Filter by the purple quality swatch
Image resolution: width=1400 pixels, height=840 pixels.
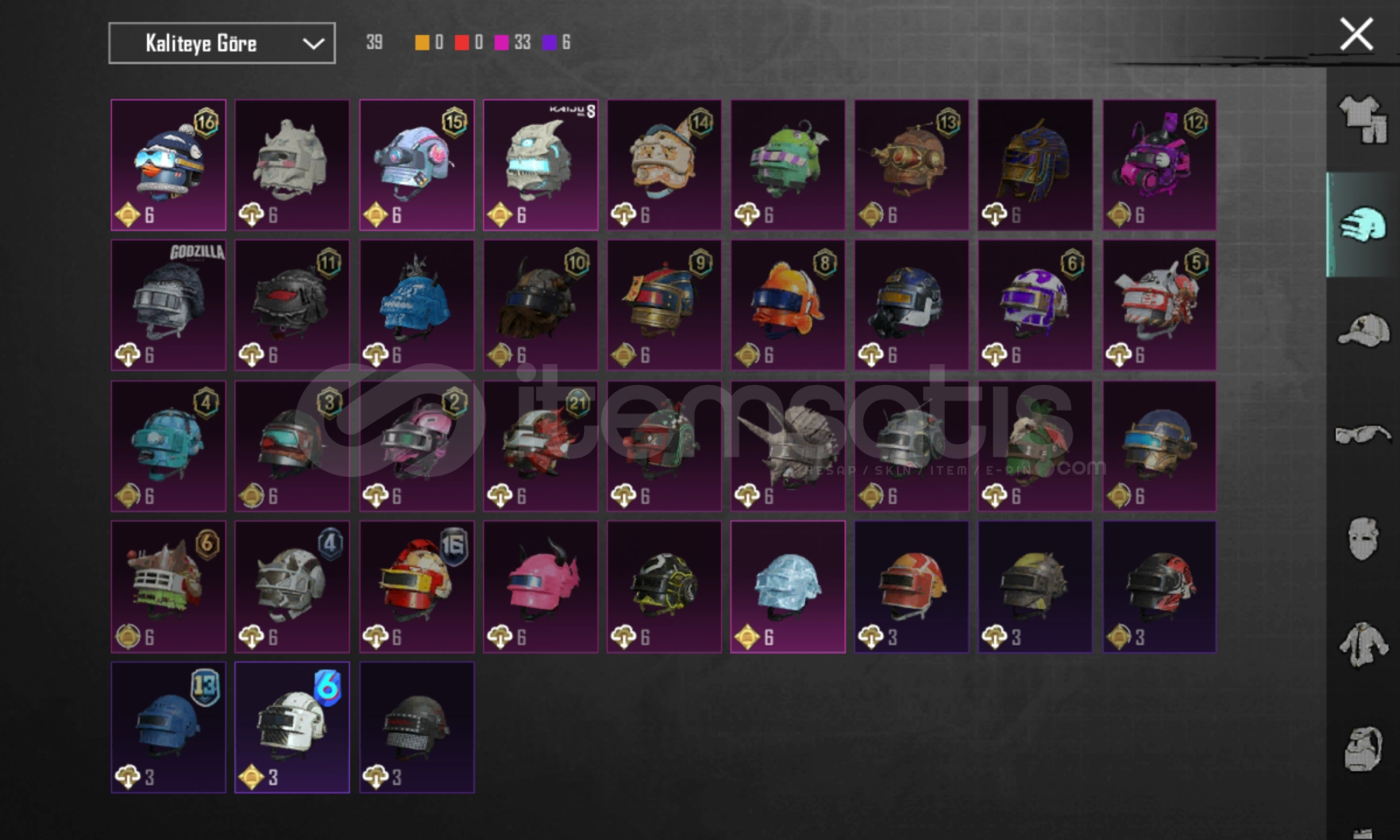550,43
